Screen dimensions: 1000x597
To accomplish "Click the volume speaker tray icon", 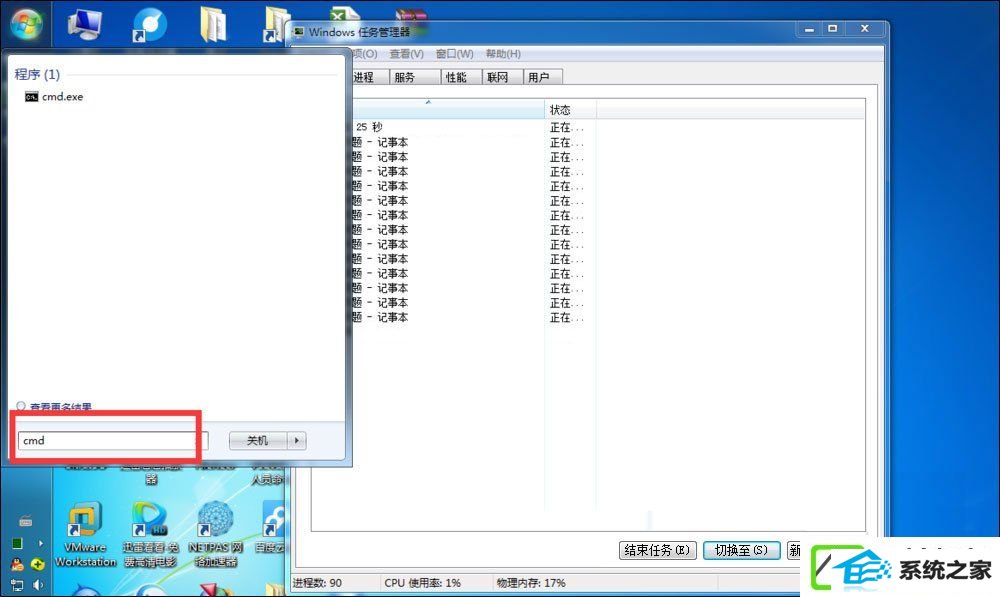I will point(38,584).
